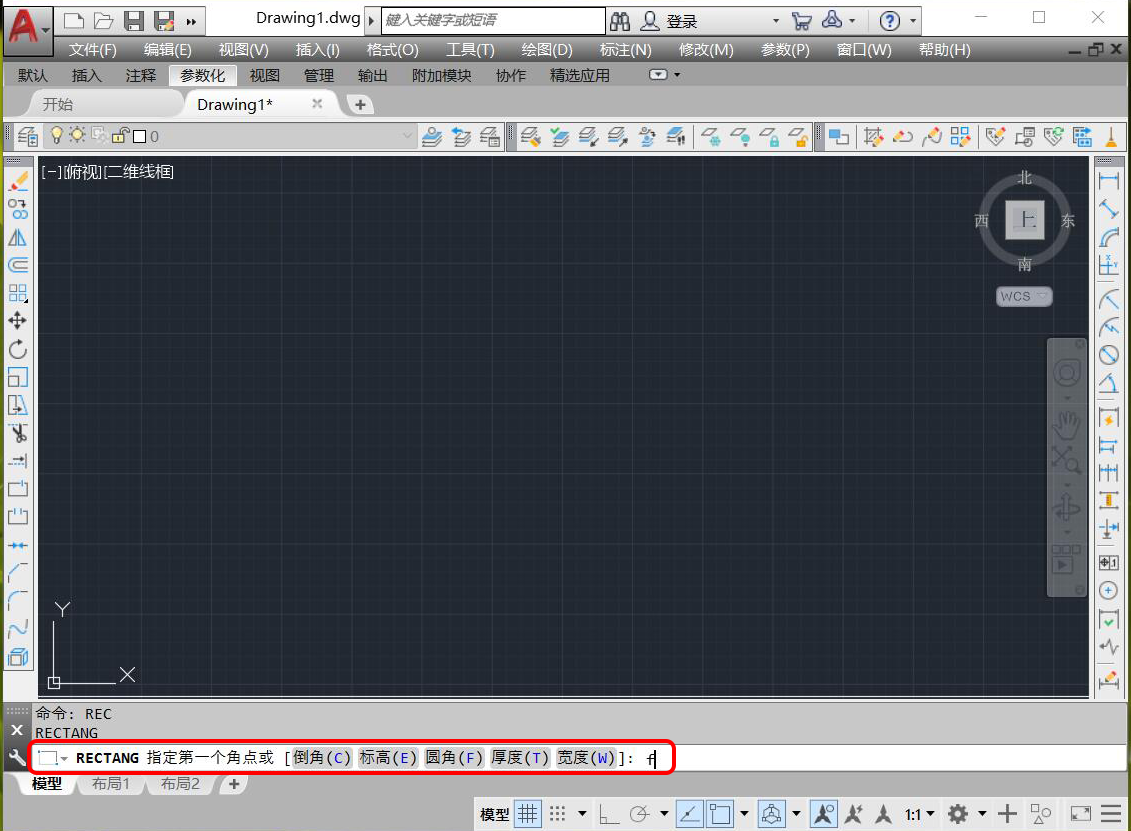The width and height of the screenshot is (1131, 831).
Task: Select the Offset tool
Action: pyautogui.click(x=18, y=265)
